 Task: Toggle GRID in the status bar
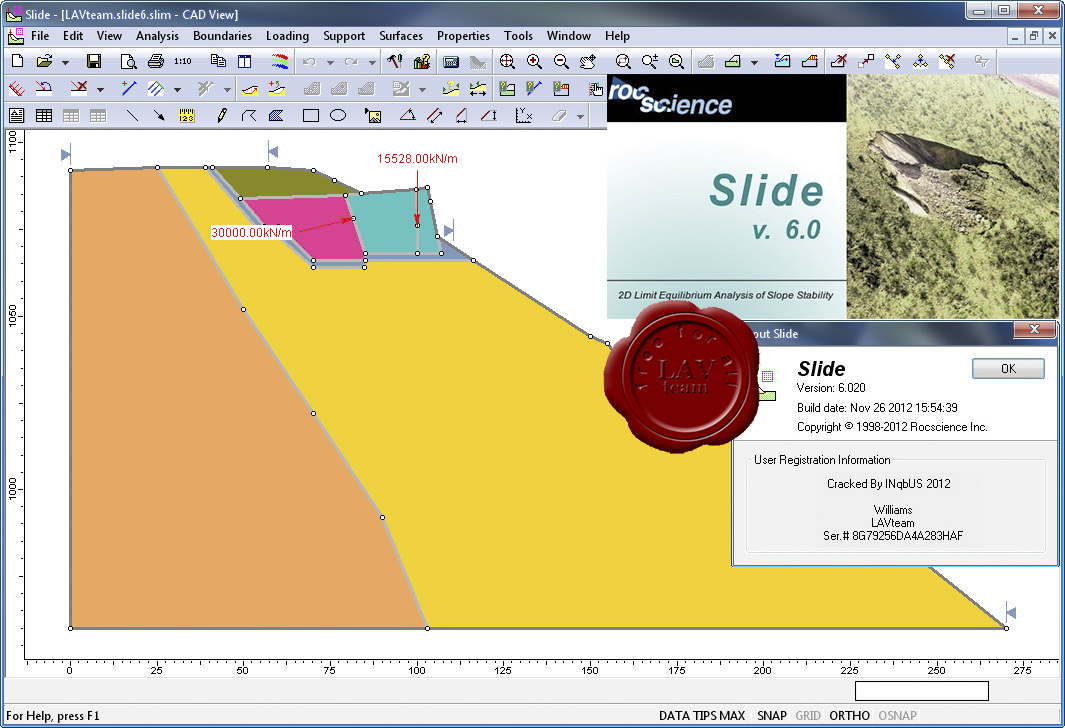click(808, 716)
